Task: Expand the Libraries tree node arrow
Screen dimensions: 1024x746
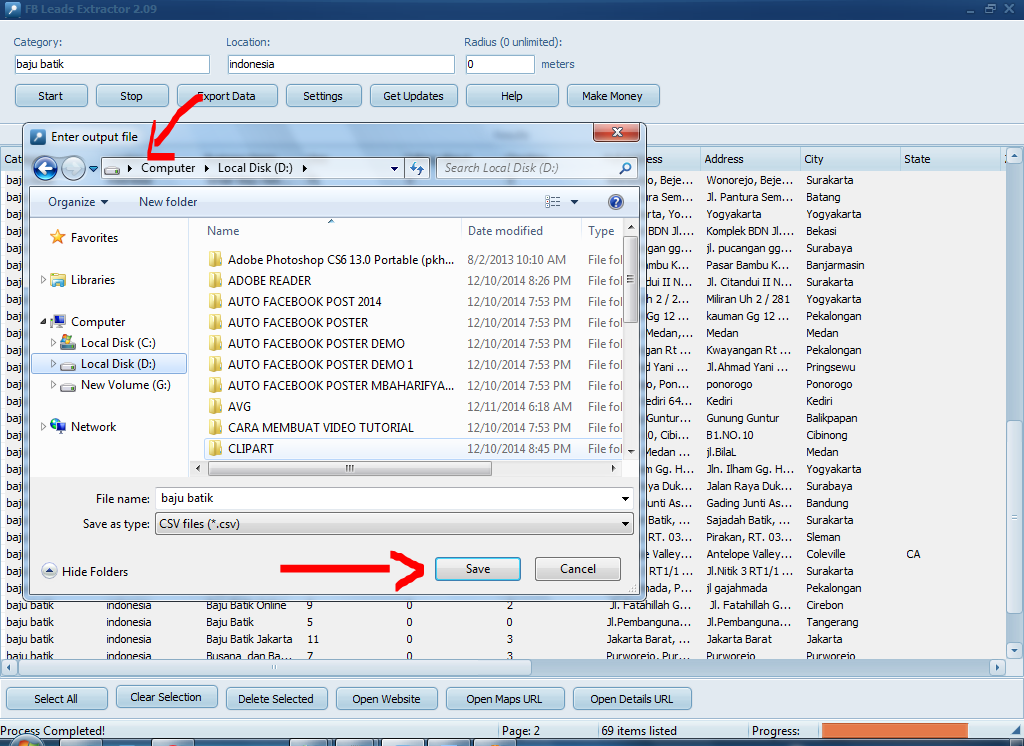Action: pos(43,280)
